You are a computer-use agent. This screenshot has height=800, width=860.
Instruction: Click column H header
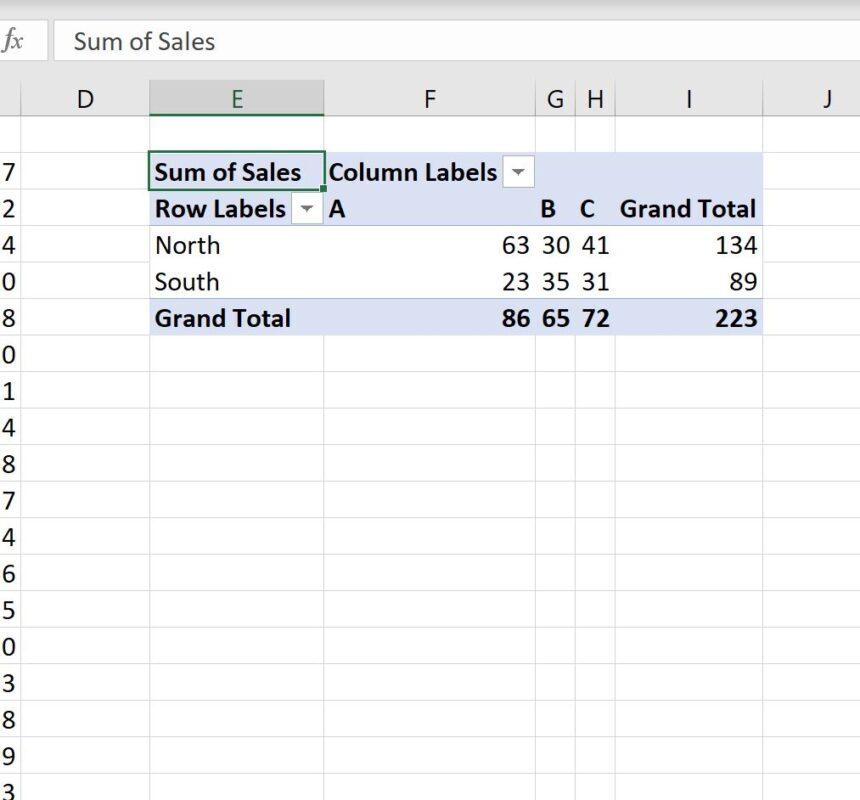[595, 99]
